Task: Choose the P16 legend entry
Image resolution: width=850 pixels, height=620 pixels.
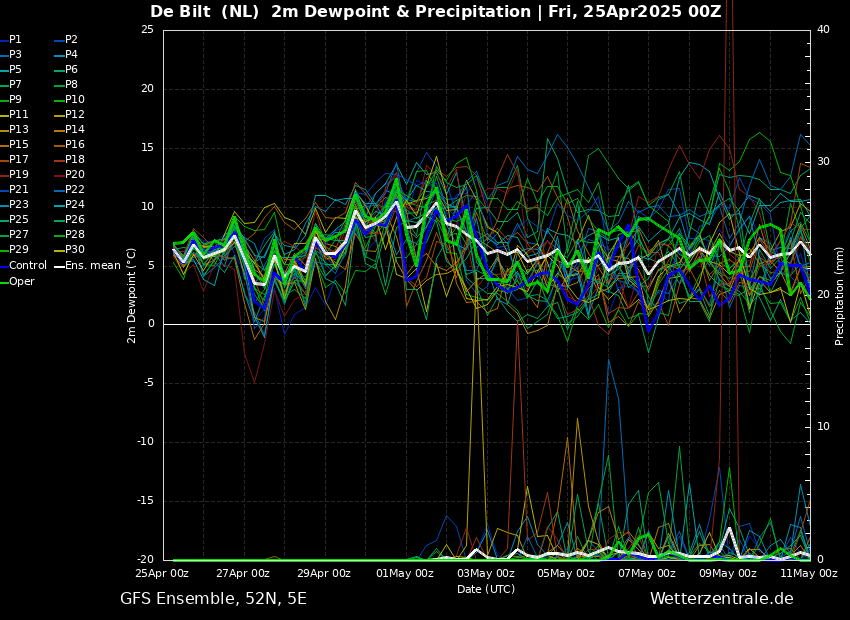Action: pyautogui.click(x=70, y=145)
